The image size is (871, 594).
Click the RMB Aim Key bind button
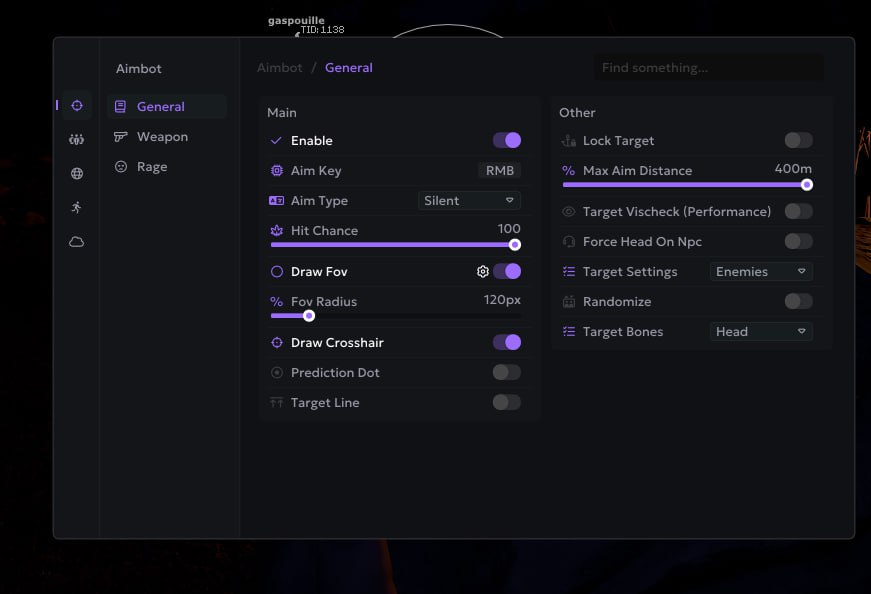click(499, 171)
